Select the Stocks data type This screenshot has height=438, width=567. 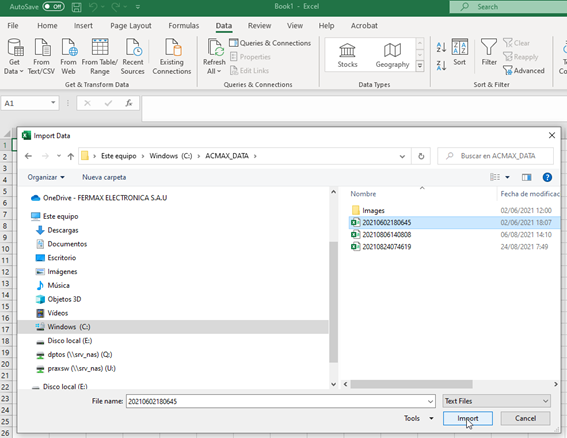pyautogui.click(x=348, y=55)
